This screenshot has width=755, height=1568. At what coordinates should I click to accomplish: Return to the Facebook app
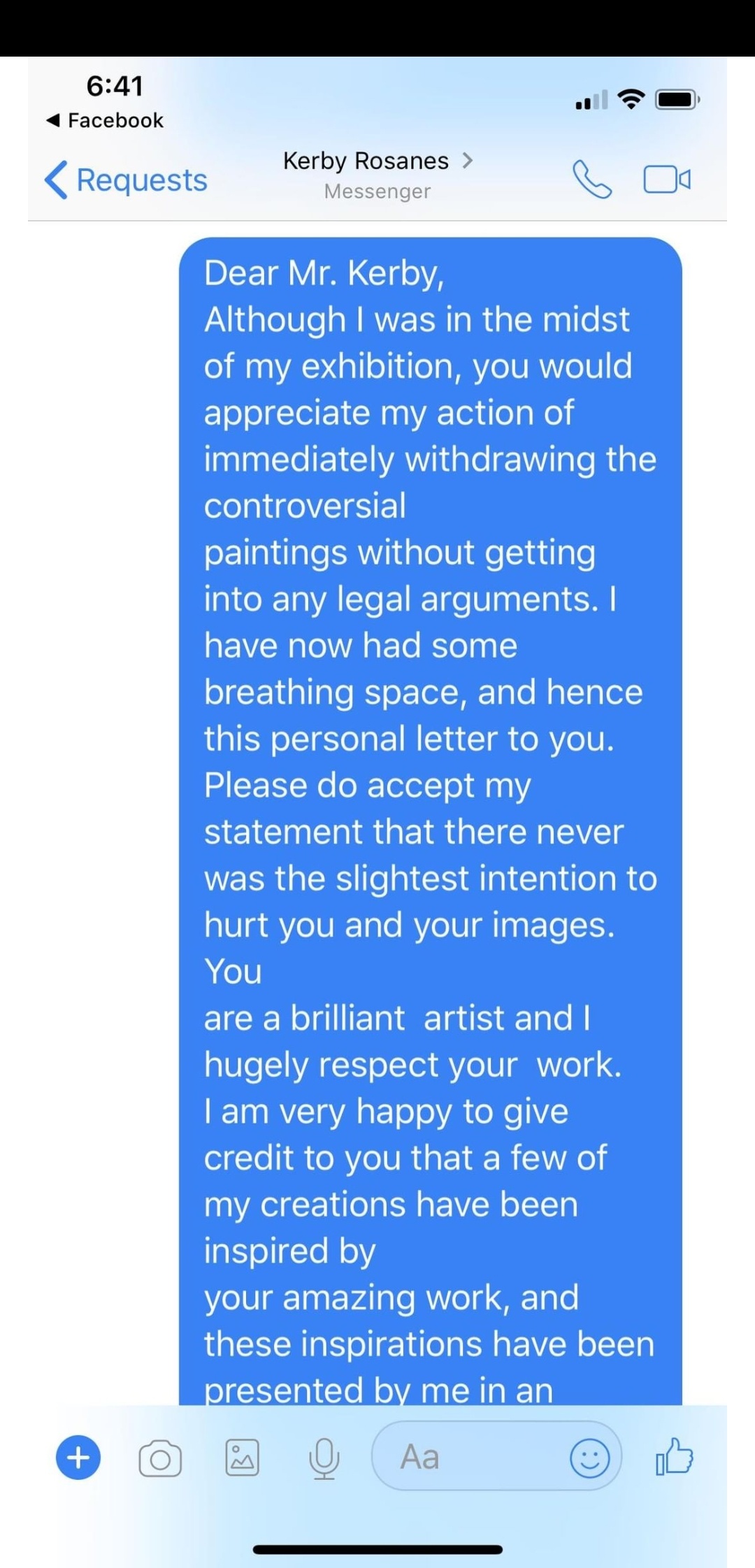point(105,120)
